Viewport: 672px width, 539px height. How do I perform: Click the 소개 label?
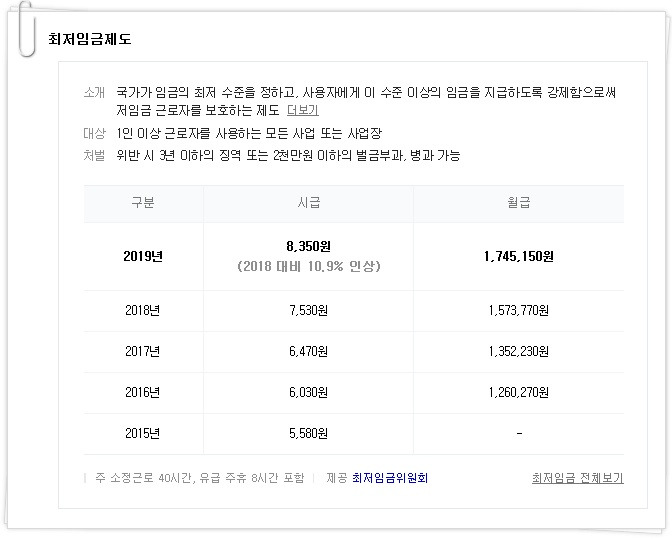pyautogui.click(x=94, y=92)
